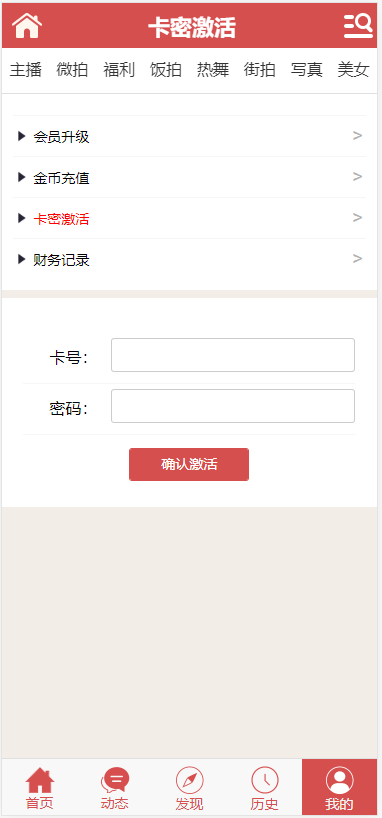Focus the 密码 input field
Screen dimensions: 382x818
[x=233, y=406]
